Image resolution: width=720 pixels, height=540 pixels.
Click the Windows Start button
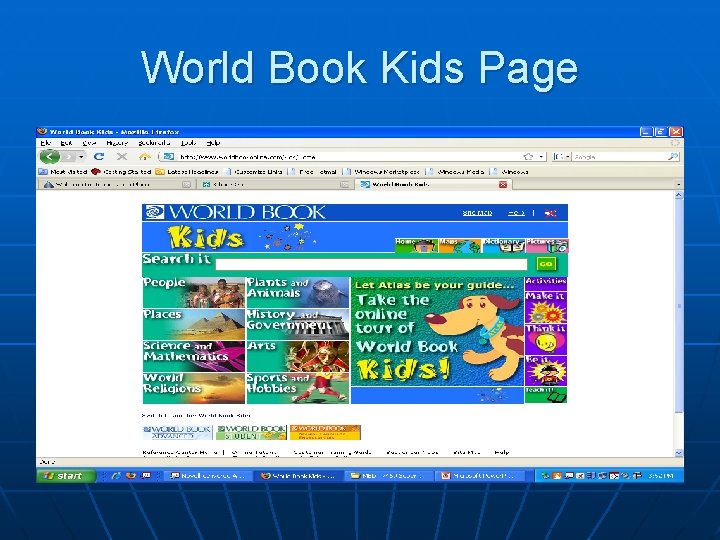click(x=66, y=476)
